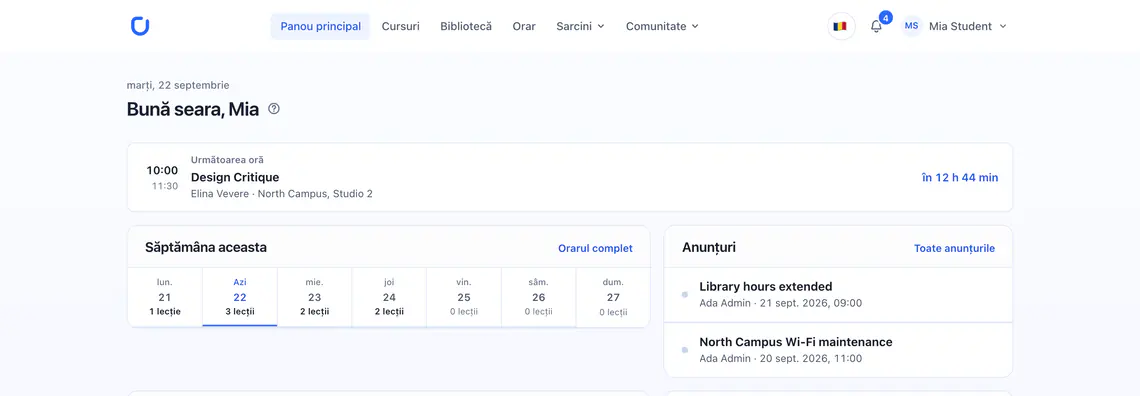Select Saturday 26 in weekly schedule
1140x396 pixels.
click(539, 297)
